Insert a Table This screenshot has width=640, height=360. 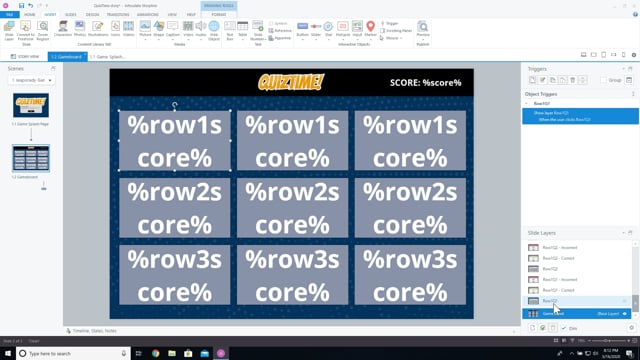click(x=242, y=30)
